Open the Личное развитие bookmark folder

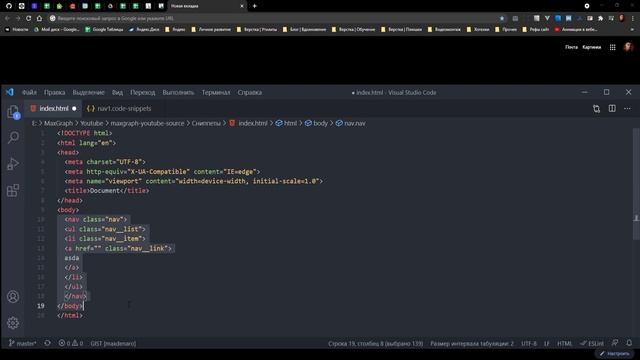211,29
